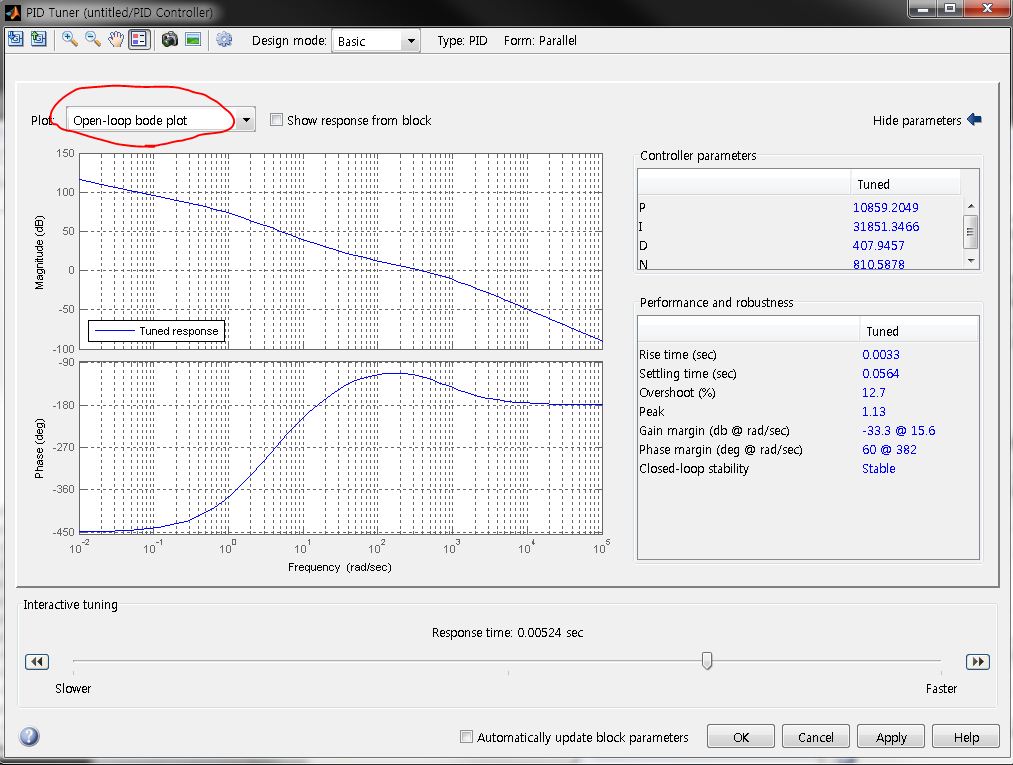This screenshot has height=765, width=1013.
Task: Click the second toolbar icon with green up arrow
Action: tap(39, 39)
